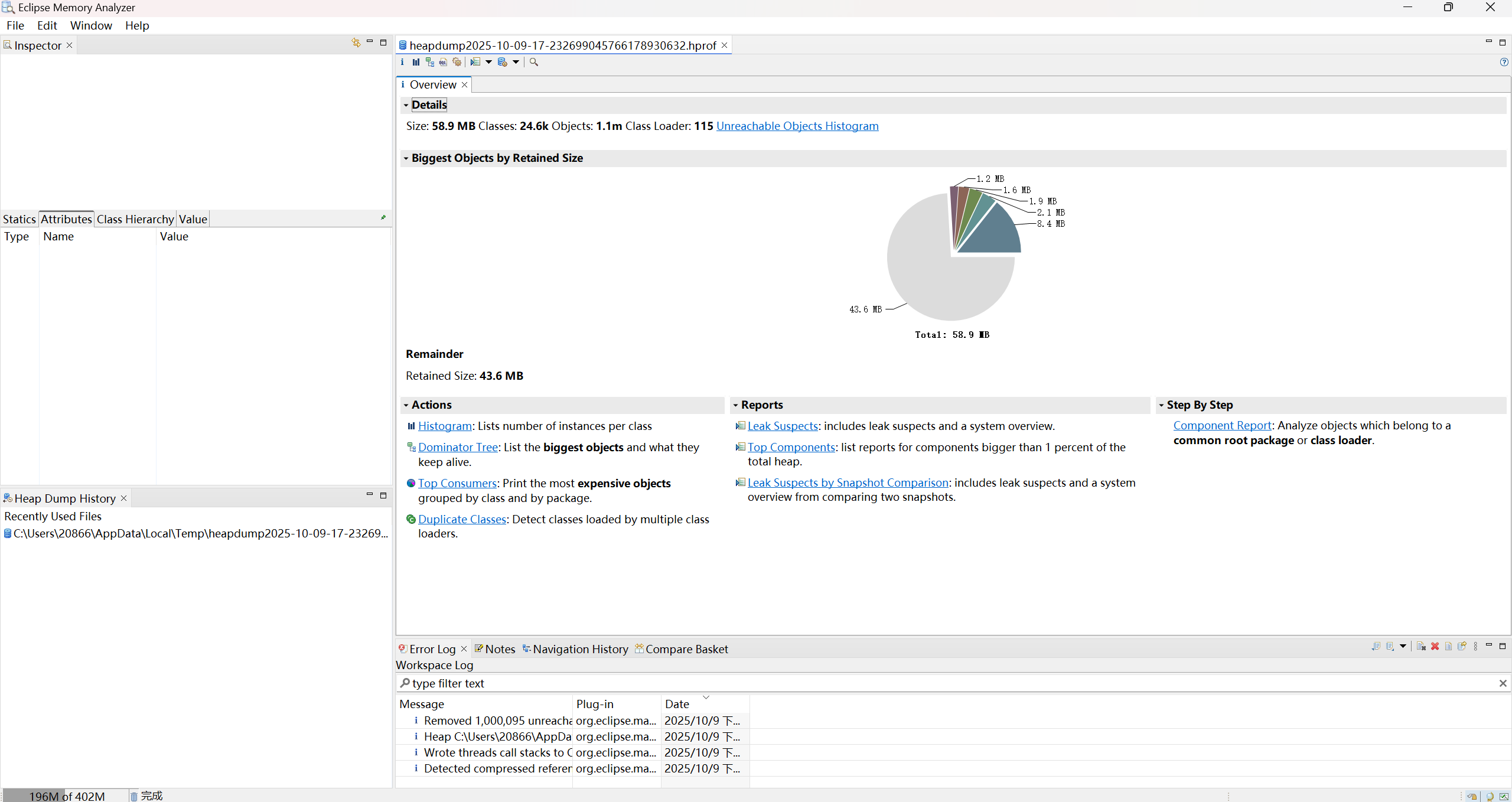Run garbage collector trash icon

[134, 796]
